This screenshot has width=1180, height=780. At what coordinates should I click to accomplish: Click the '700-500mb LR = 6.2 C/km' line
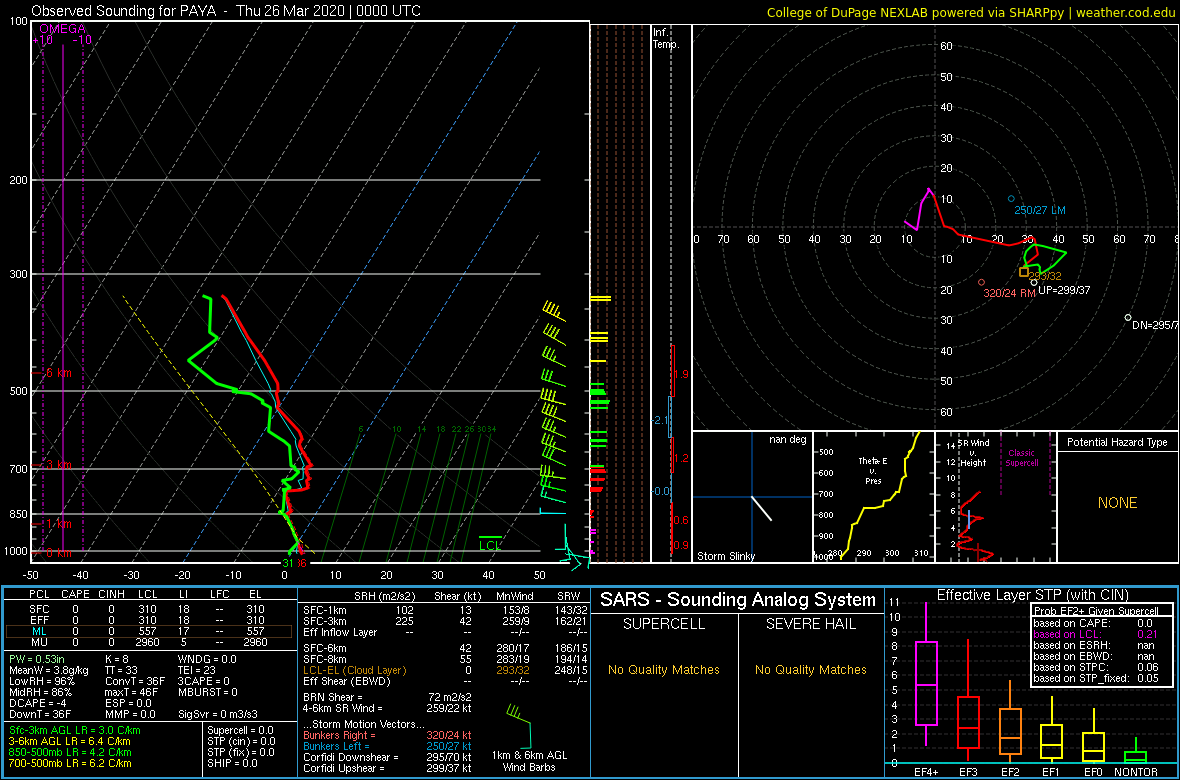click(x=70, y=763)
